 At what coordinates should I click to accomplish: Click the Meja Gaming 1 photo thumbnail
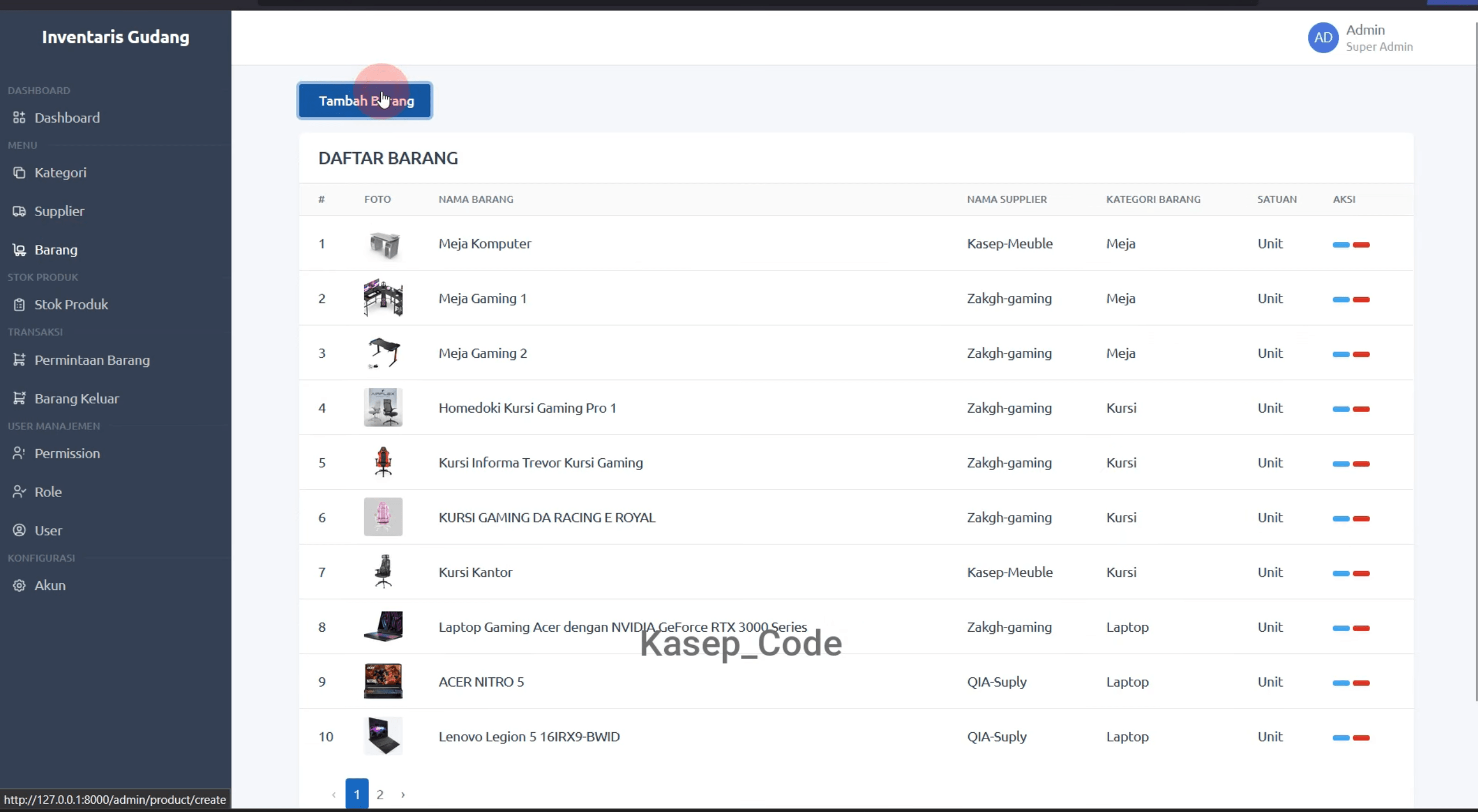click(x=383, y=298)
